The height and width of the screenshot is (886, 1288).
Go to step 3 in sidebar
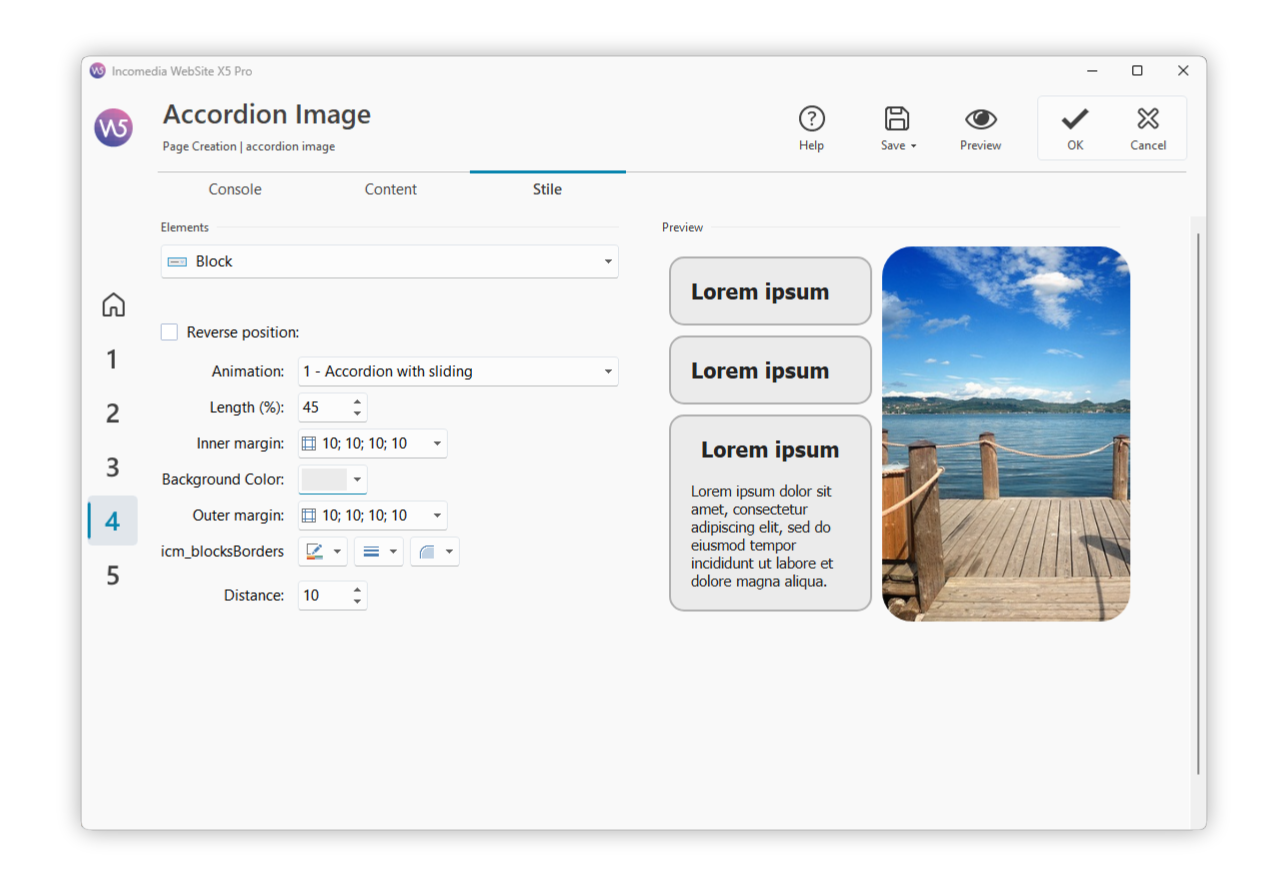(x=113, y=467)
